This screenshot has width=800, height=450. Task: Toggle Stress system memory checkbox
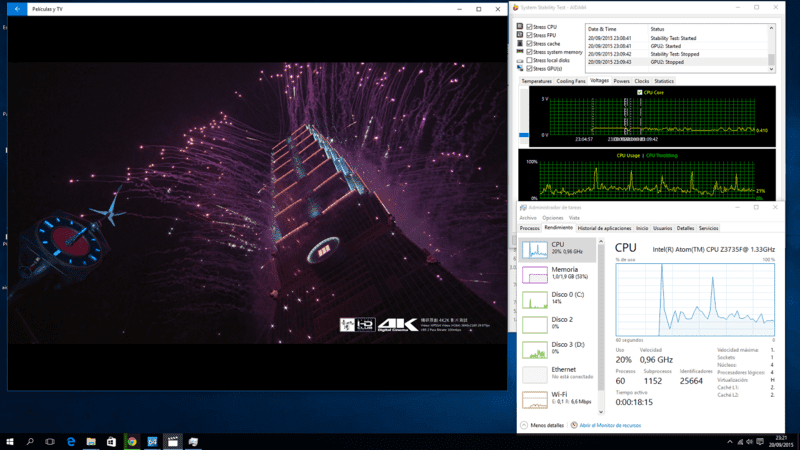pos(529,52)
